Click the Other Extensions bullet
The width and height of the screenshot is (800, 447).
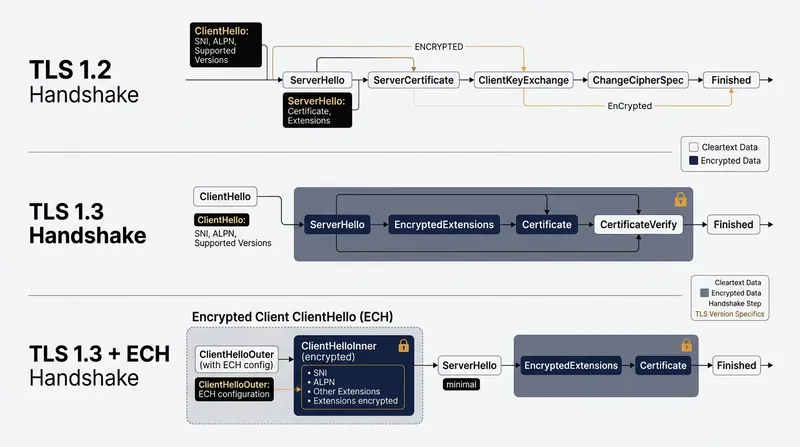point(343,391)
